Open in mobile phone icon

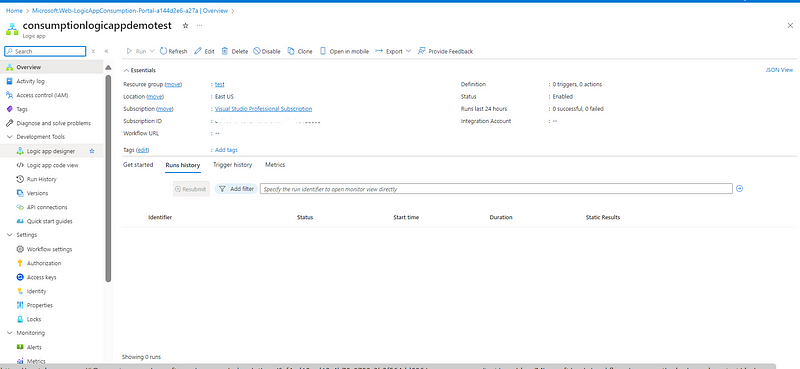[x=322, y=51]
